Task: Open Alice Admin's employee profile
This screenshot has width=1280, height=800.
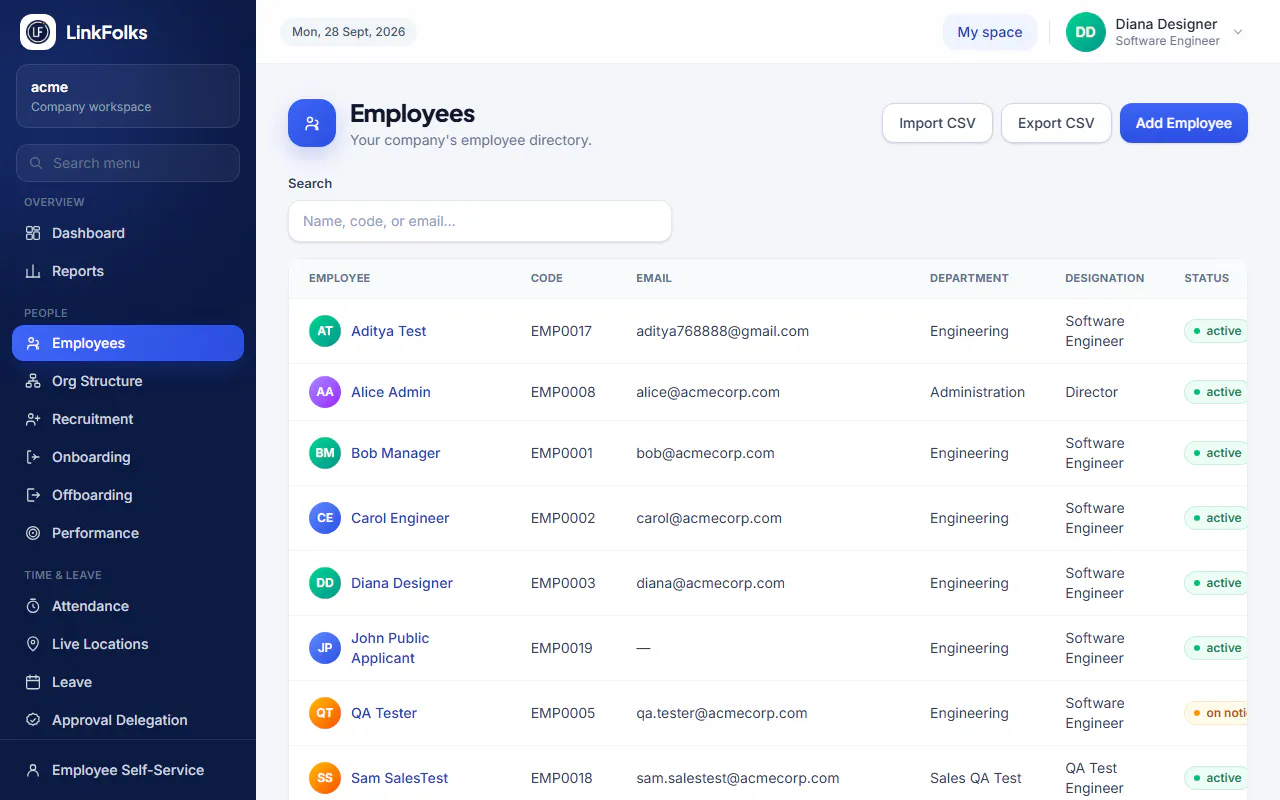Action: (391, 392)
